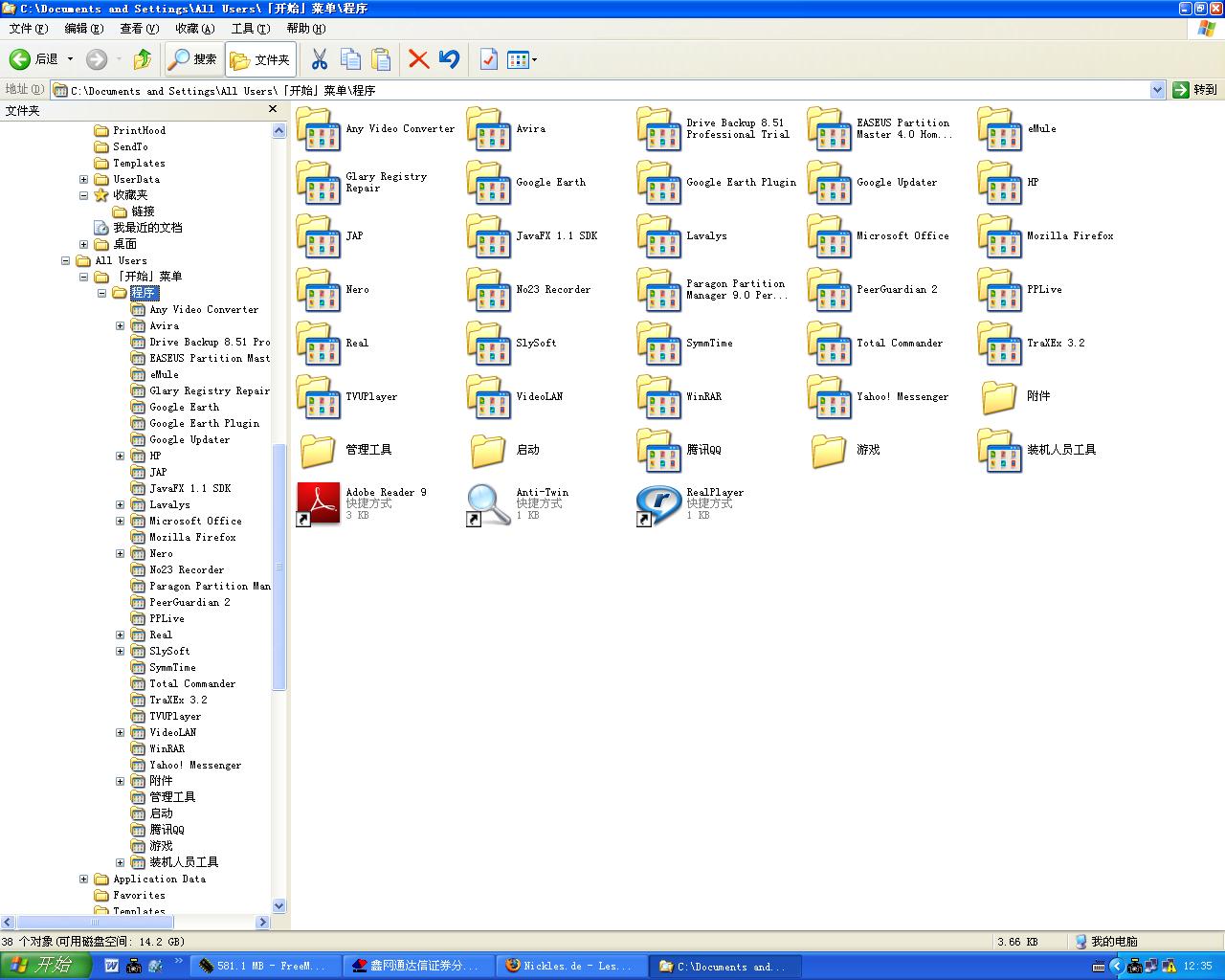
Task: Open the 帮助 (Help) menu
Action: (306, 29)
